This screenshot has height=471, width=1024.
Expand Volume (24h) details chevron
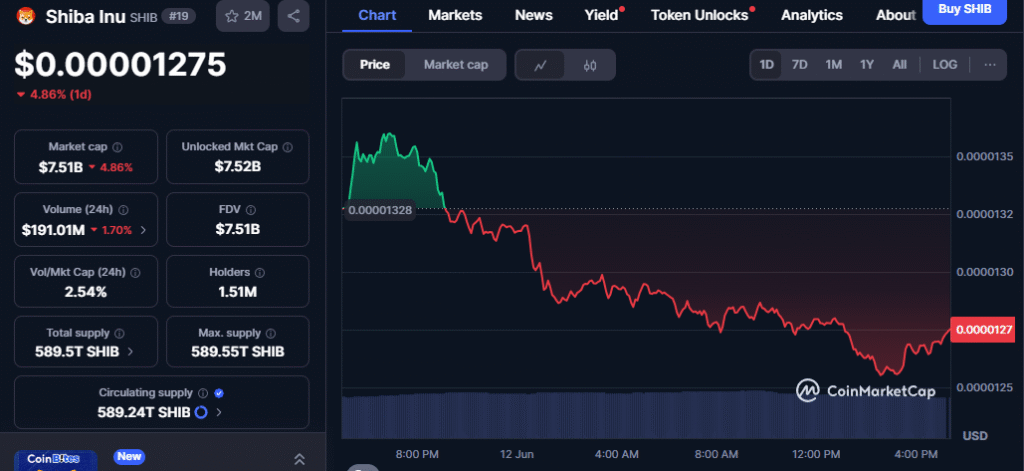(143, 230)
